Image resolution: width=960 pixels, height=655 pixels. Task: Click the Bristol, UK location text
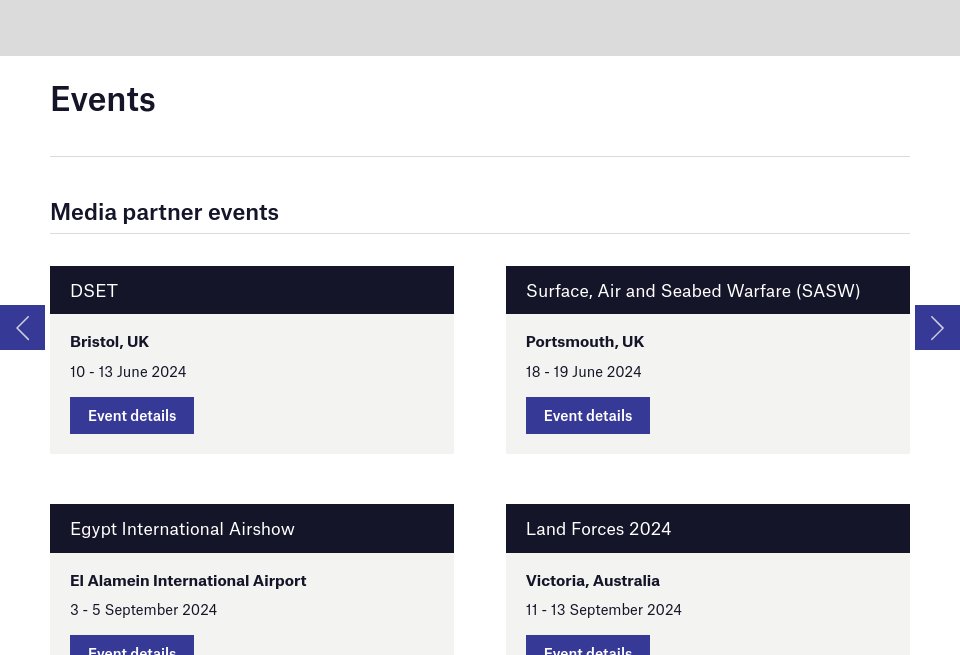(x=109, y=341)
